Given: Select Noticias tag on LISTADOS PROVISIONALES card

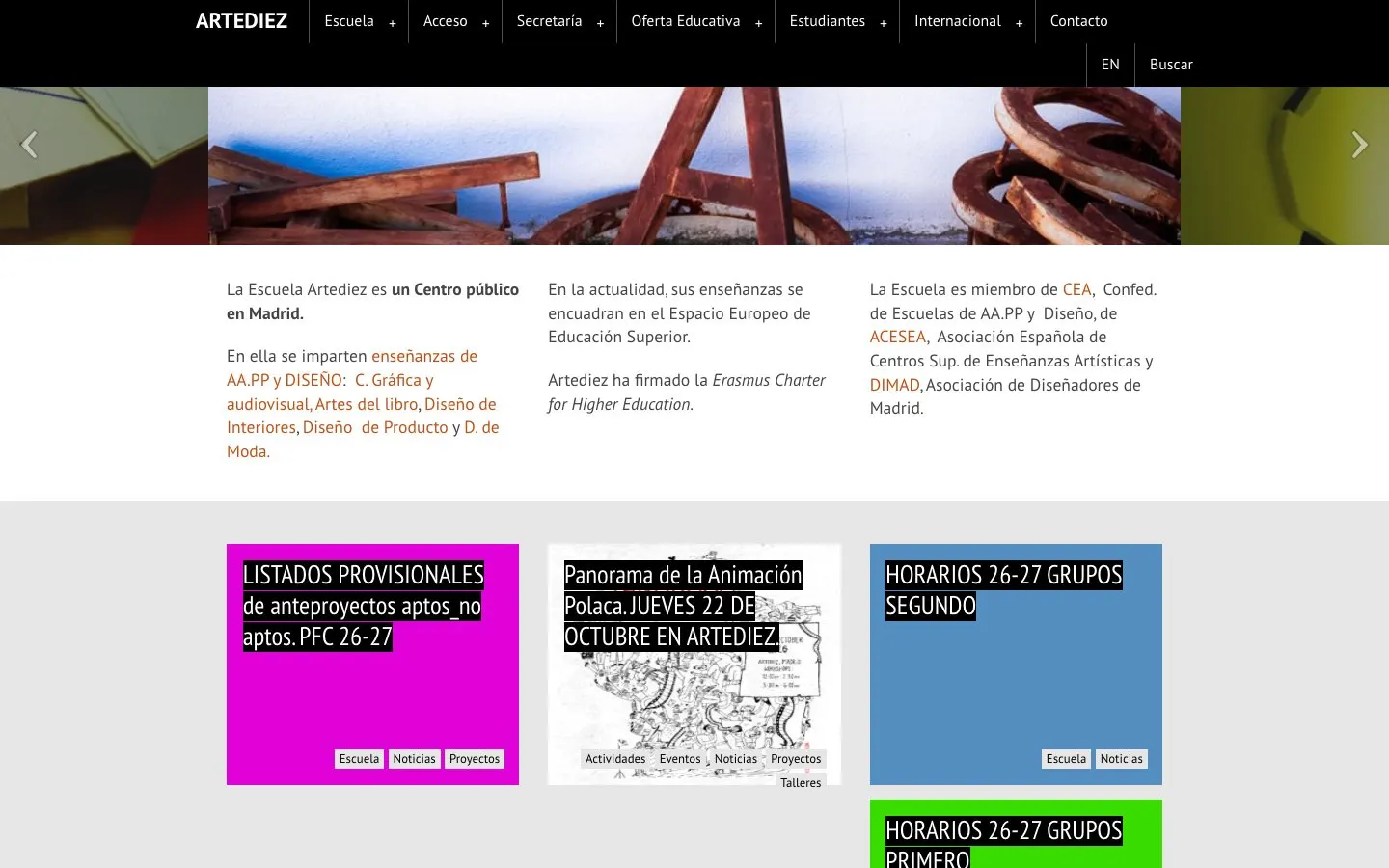Looking at the screenshot, I should coord(415,759).
